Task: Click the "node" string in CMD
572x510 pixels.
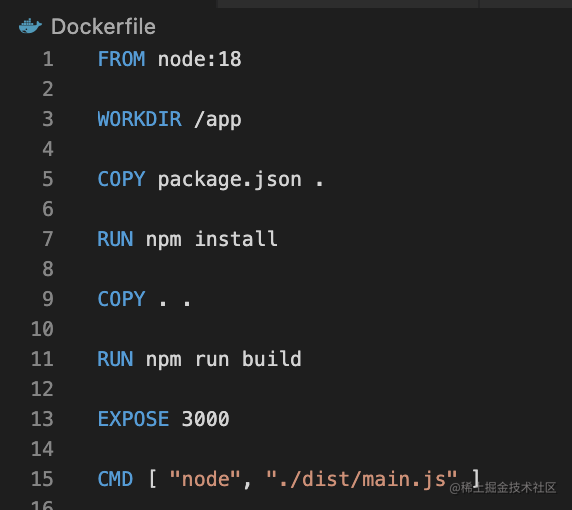Action: (x=205, y=479)
